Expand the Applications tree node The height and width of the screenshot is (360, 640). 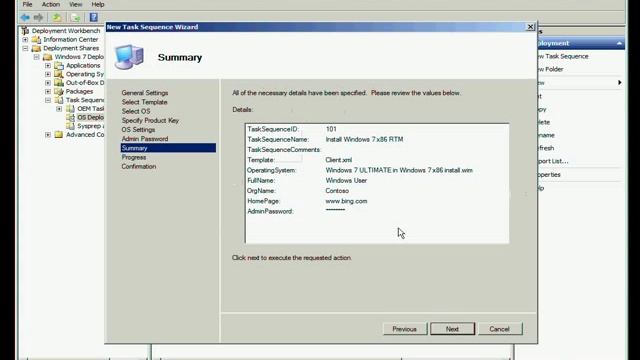tap(48, 65)
